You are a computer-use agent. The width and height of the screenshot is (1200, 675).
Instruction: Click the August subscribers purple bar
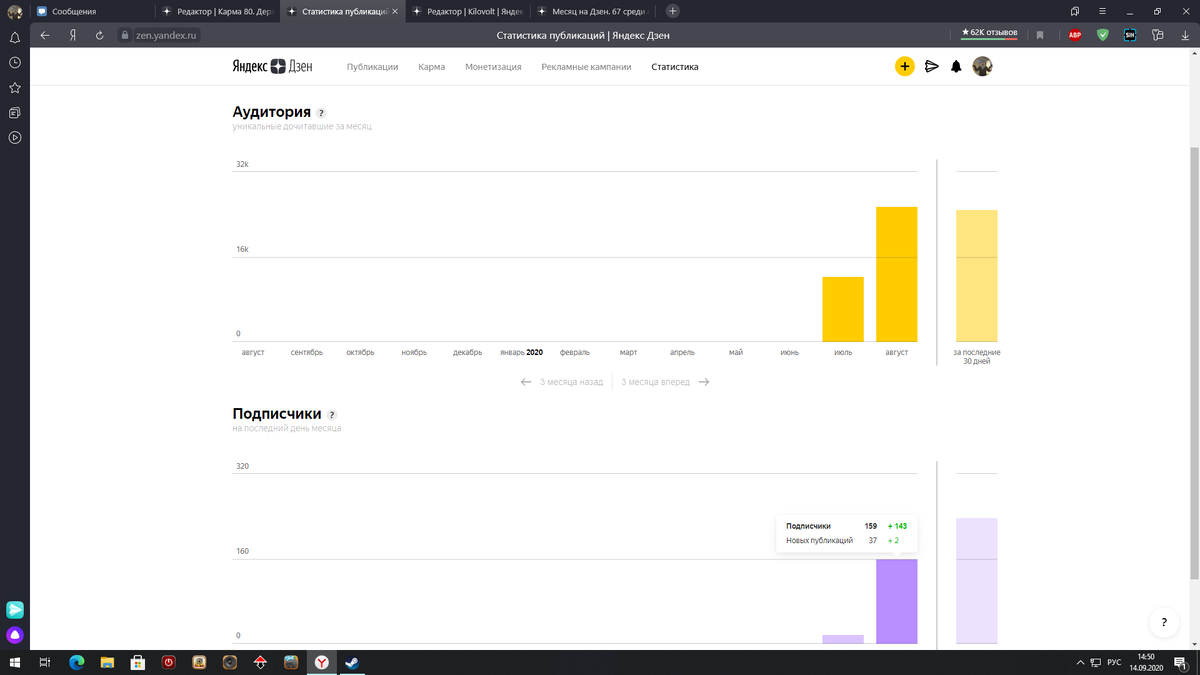point(897,601)
